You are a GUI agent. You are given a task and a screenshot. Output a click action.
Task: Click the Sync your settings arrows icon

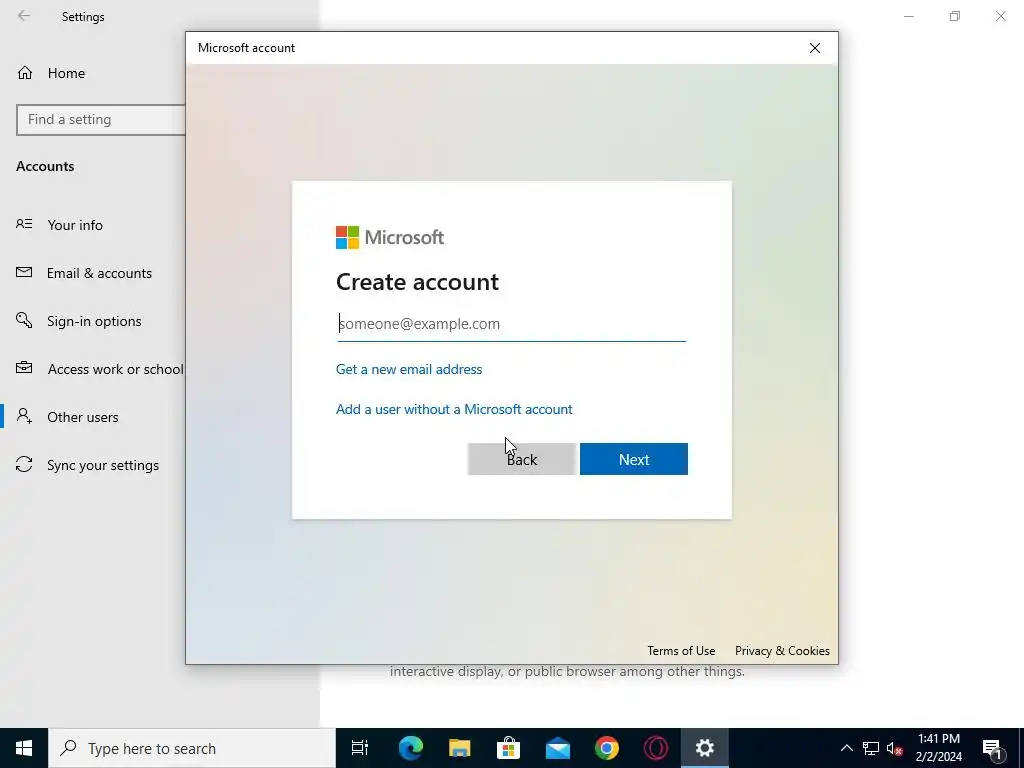24,464
